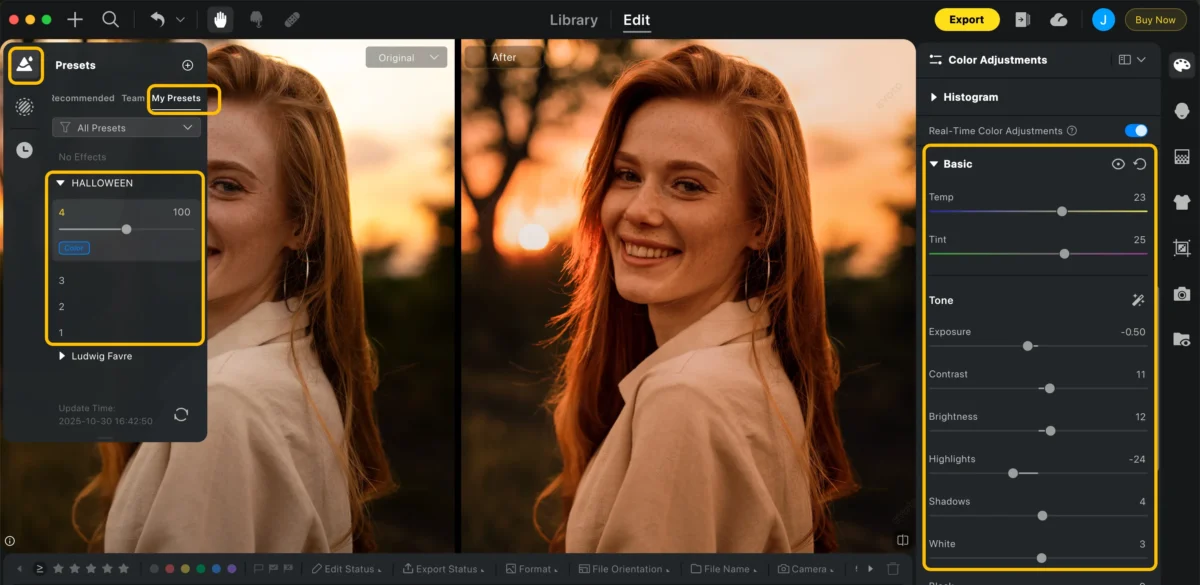Image resolution: width=1200 pixels, height=585 pixels.
Task: Click the Buy Now button
Action: [1155, 19]
